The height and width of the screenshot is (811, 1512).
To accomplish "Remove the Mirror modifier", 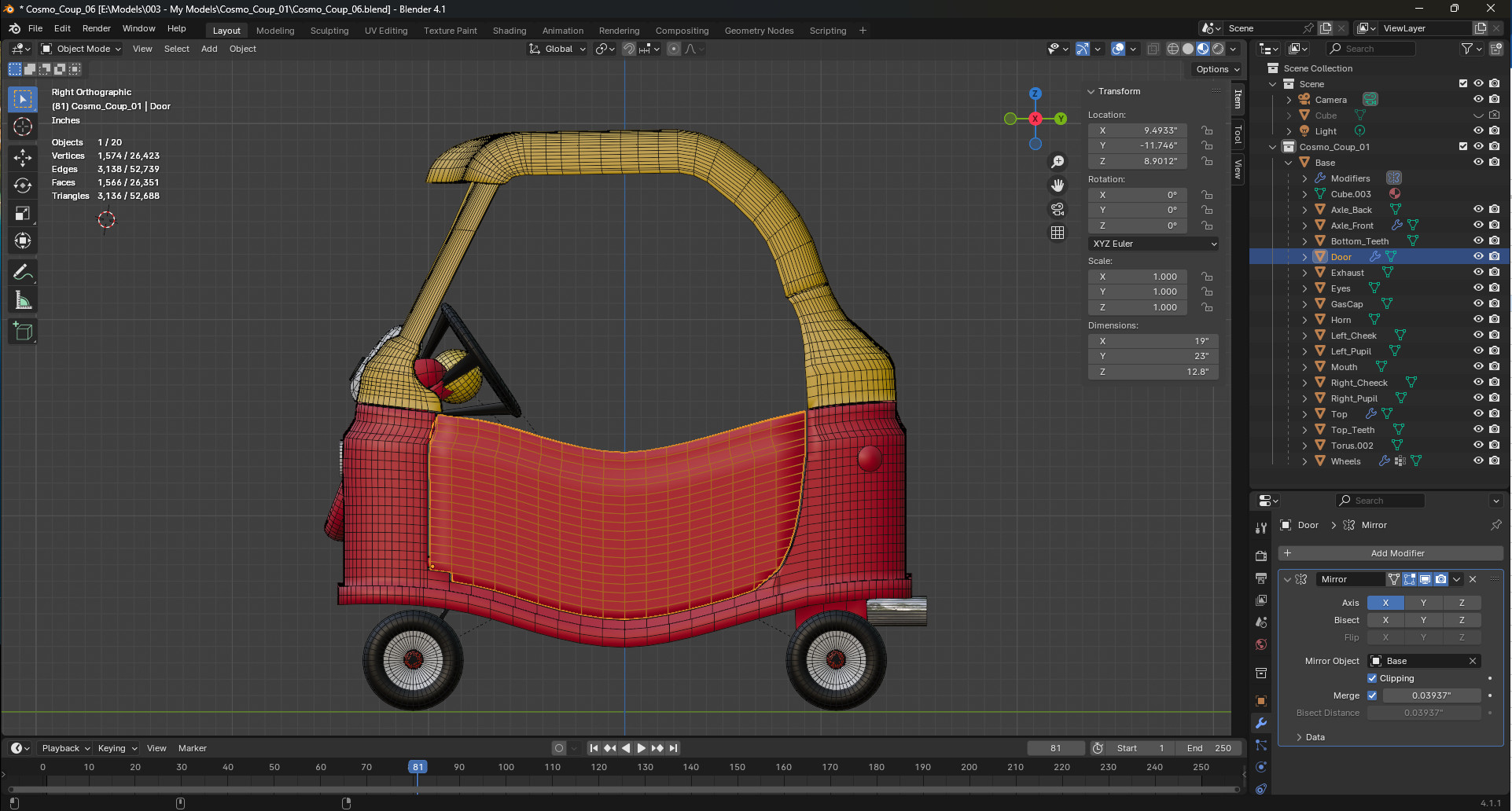I will click(1473, 579).
